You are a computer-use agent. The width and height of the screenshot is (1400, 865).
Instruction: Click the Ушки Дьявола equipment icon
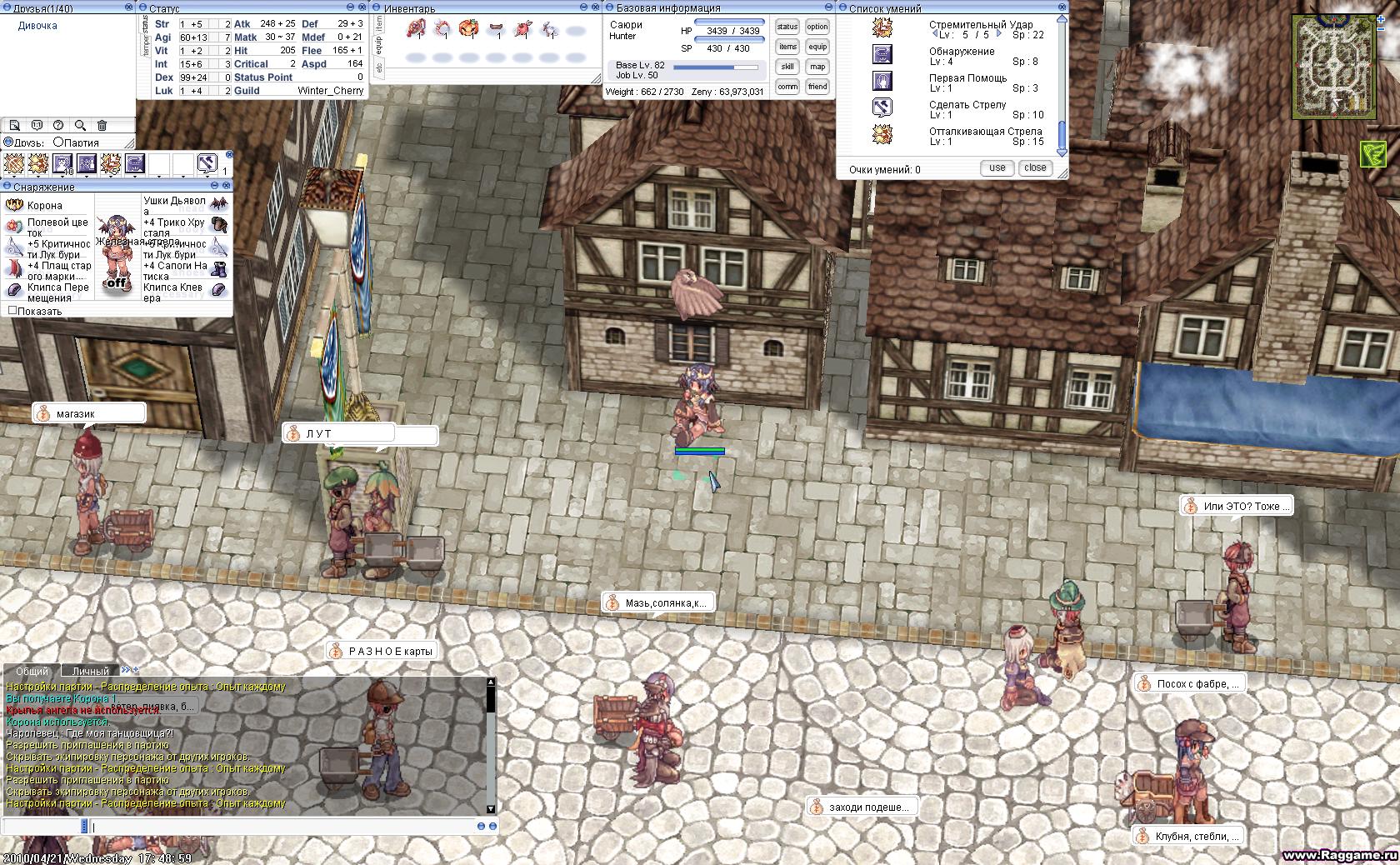click(218, 204)
